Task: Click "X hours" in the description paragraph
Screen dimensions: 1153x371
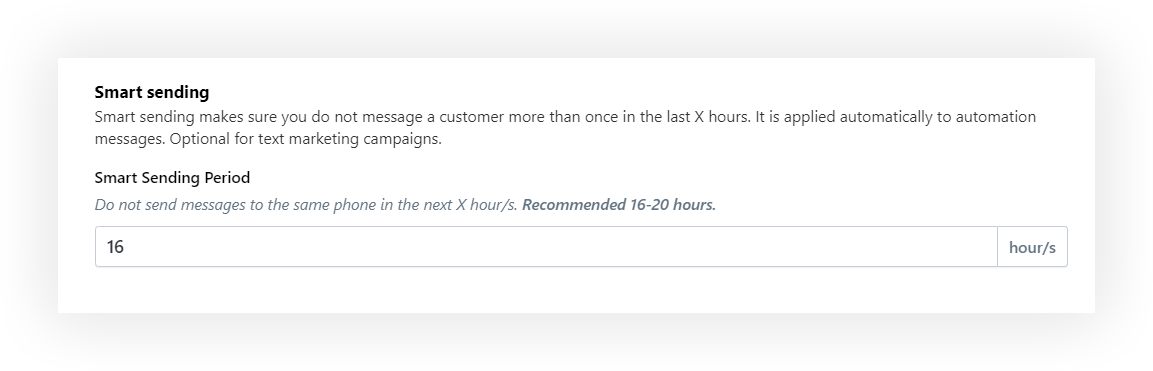Action: (x=721, y=117)
